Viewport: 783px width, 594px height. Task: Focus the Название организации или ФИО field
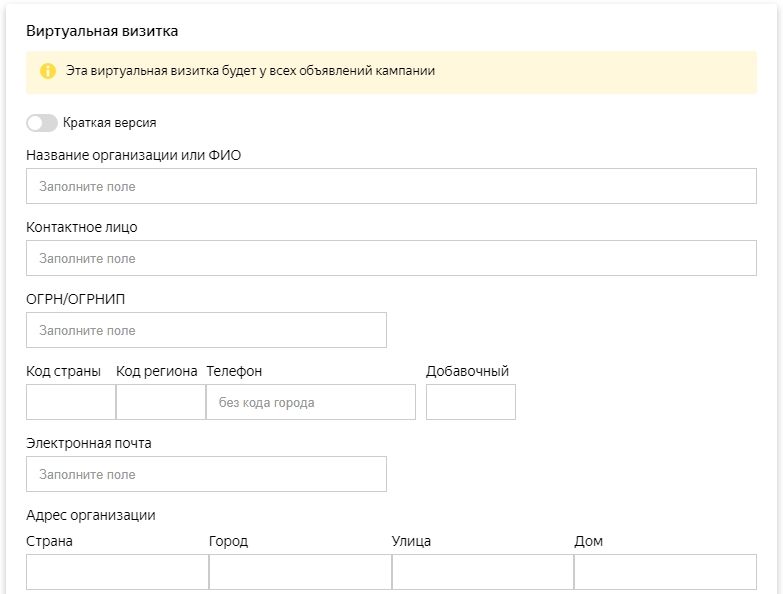pyautogui.click(x=391, y=186)
